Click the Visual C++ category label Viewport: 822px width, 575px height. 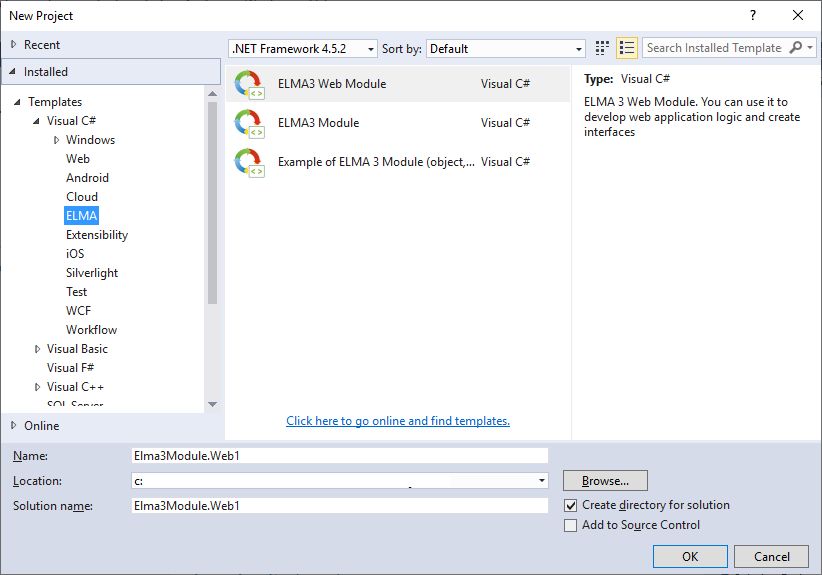pos(75,386)
